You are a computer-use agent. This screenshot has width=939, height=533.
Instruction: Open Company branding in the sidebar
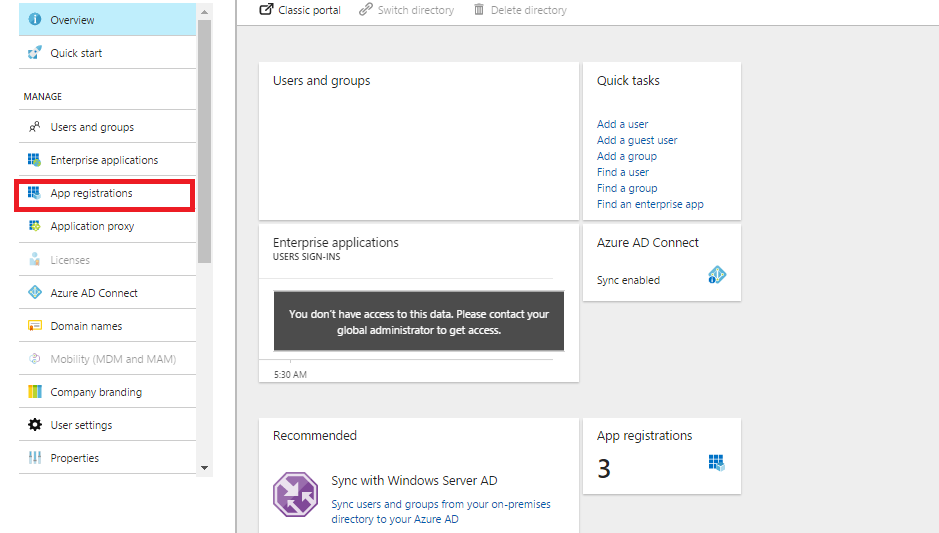pyautogui.click(x=107, y=392)
